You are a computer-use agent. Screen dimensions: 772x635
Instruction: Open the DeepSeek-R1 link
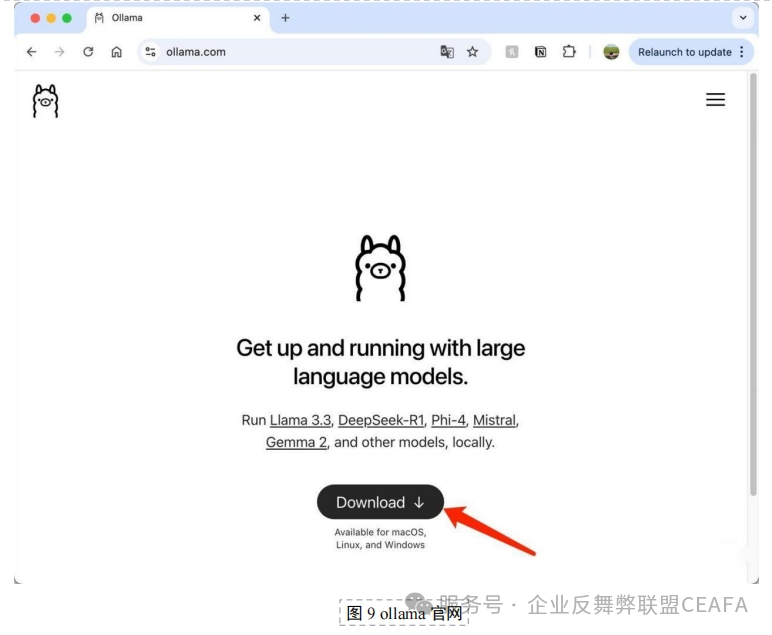point(381,420)
